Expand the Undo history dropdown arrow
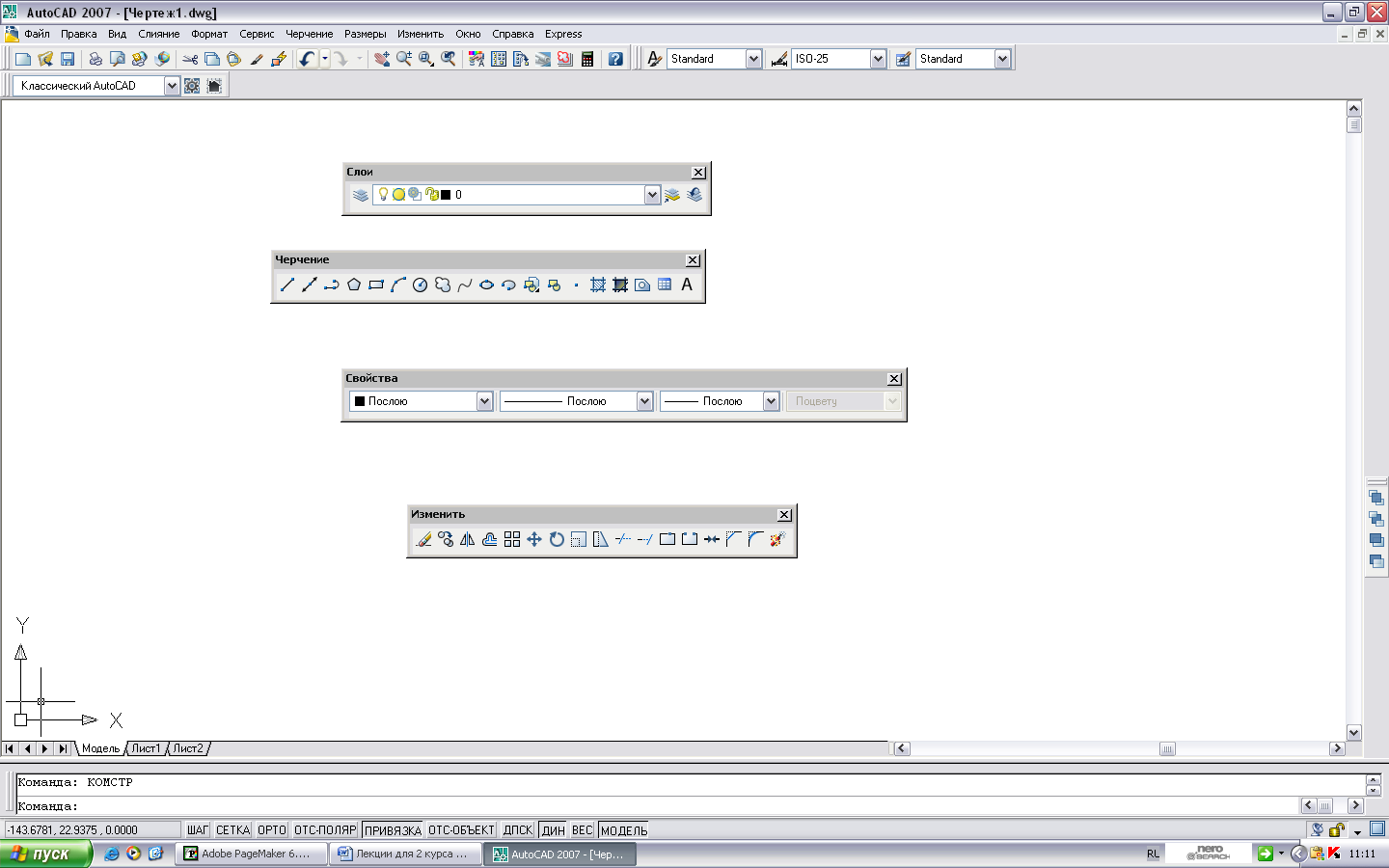Viewport: 1389px width, 868px height. click(325, 59)
